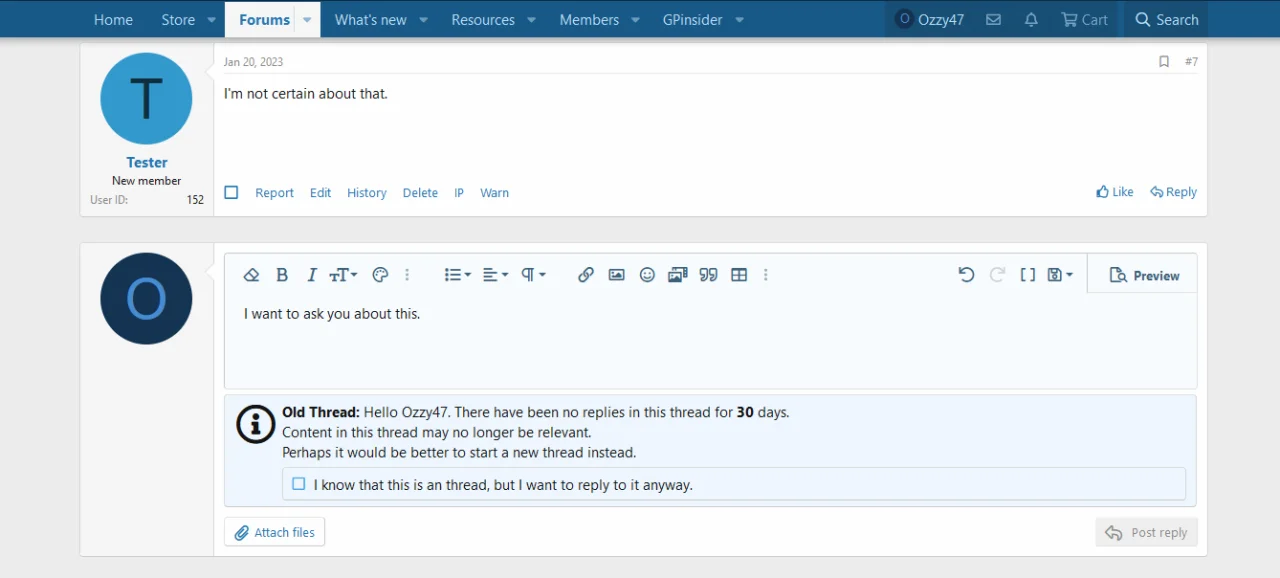This screenshot has height=578, width=1280.
Task: Insert a table in the reply
Action: 739,275
